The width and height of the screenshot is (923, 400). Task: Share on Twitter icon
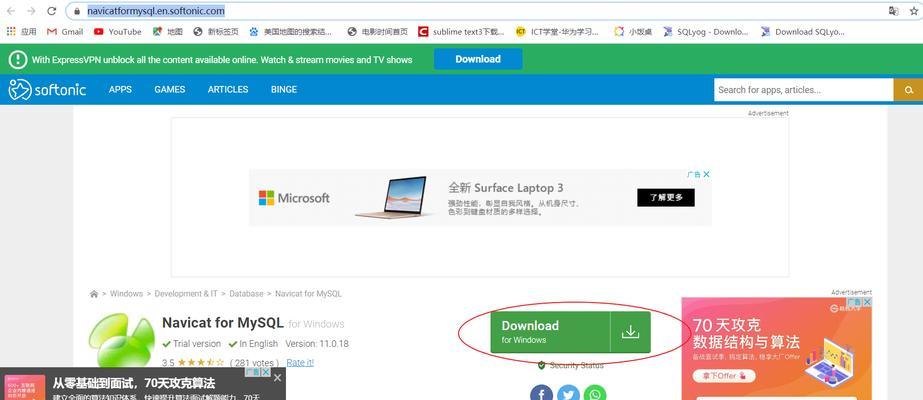click(x=568, y=394)
